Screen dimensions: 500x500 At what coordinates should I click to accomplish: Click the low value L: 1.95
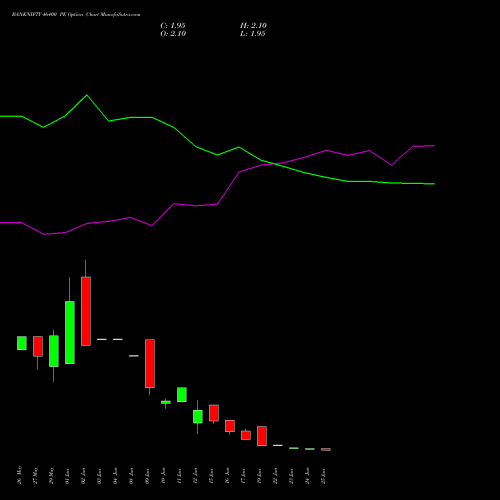coord(253,34)
